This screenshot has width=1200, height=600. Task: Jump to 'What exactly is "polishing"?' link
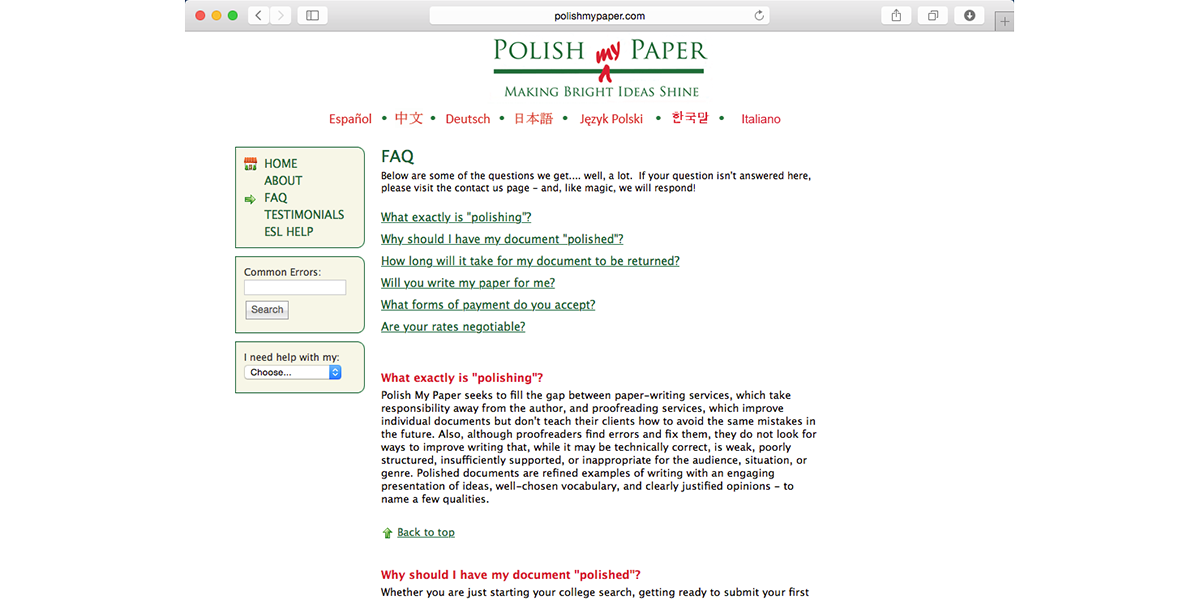coord(456,217)
